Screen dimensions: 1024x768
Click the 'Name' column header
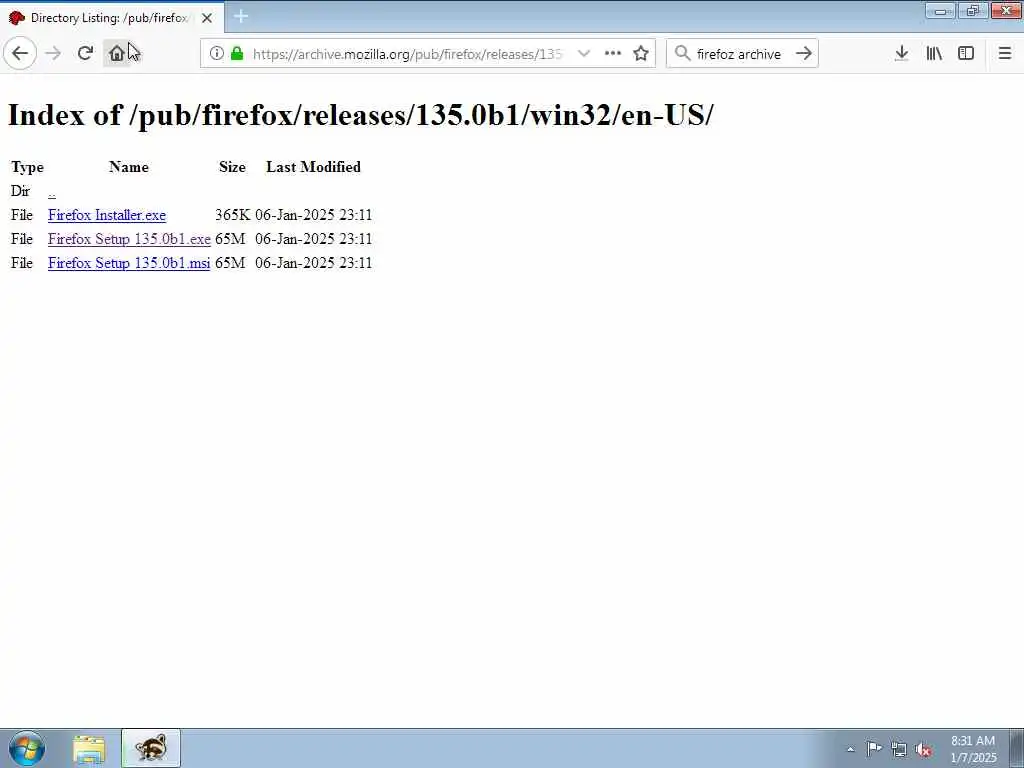(129, 167)
